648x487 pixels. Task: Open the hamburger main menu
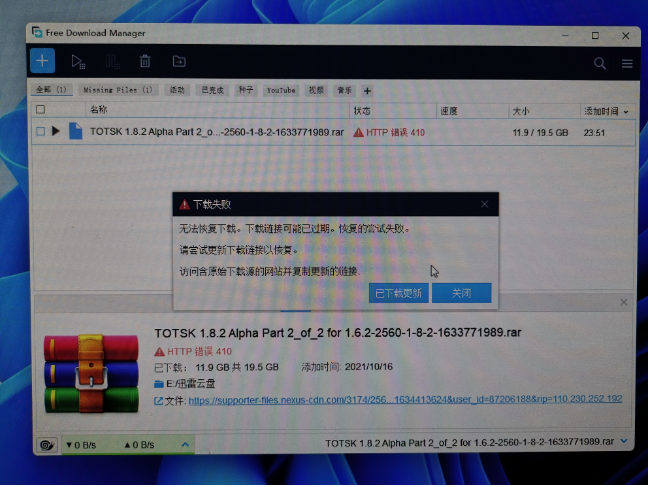(x=627, y=63)
